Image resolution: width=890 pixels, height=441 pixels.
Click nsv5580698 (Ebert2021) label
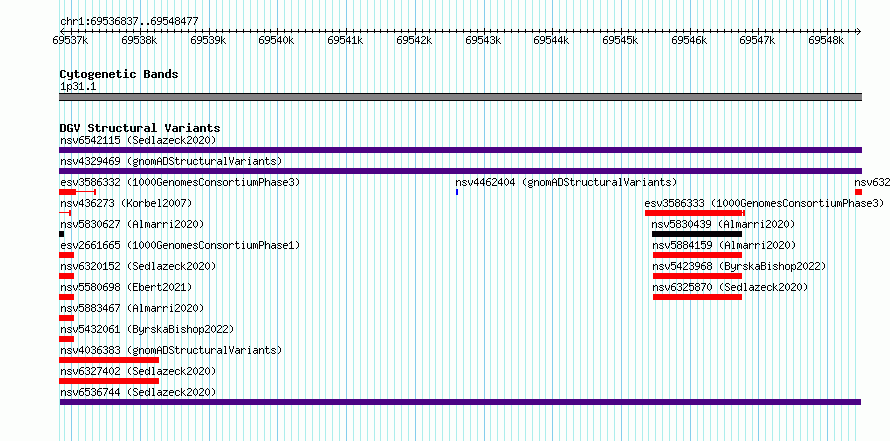[126, 287]
